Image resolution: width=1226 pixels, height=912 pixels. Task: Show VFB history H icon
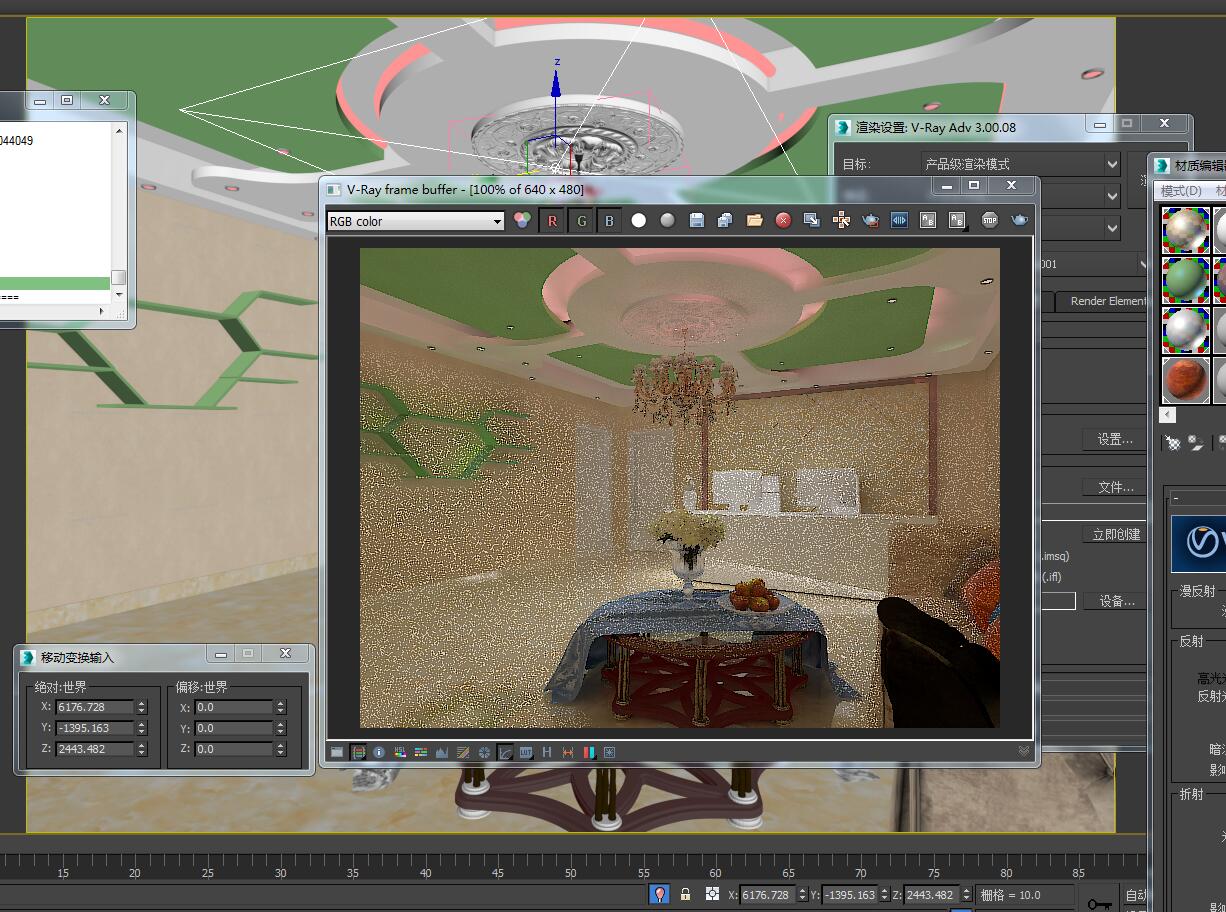547,752
